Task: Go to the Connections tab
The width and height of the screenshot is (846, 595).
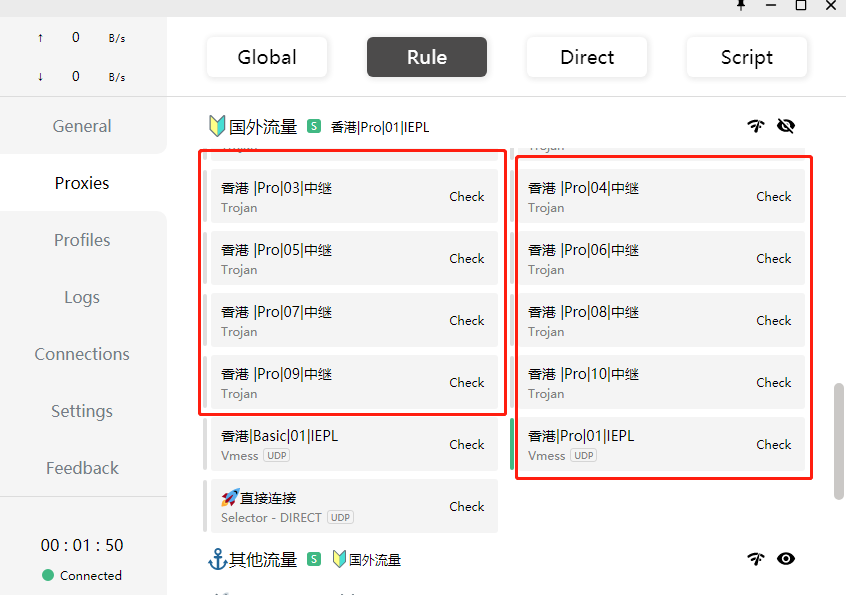Action: coord(82,354)
